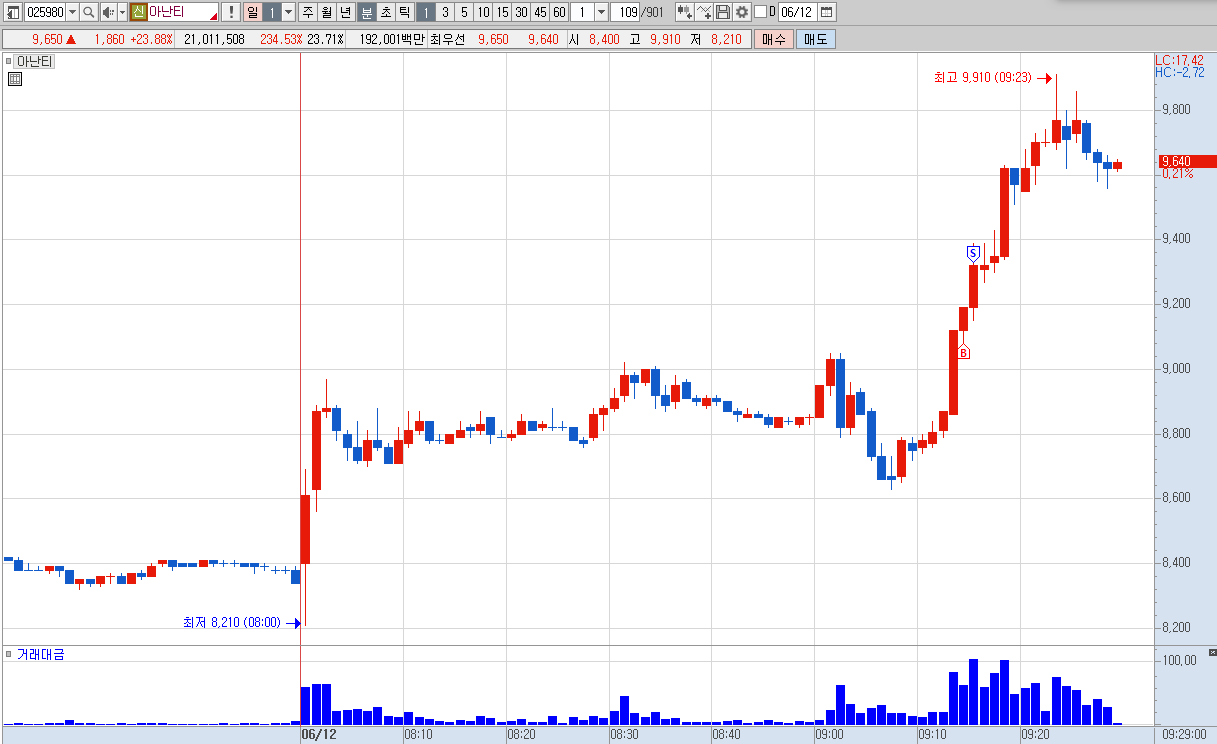Expand the stock code 025980 dropdown arrow
The width and height of the screenshot is (1217, 744).
(x=72, y=12)
